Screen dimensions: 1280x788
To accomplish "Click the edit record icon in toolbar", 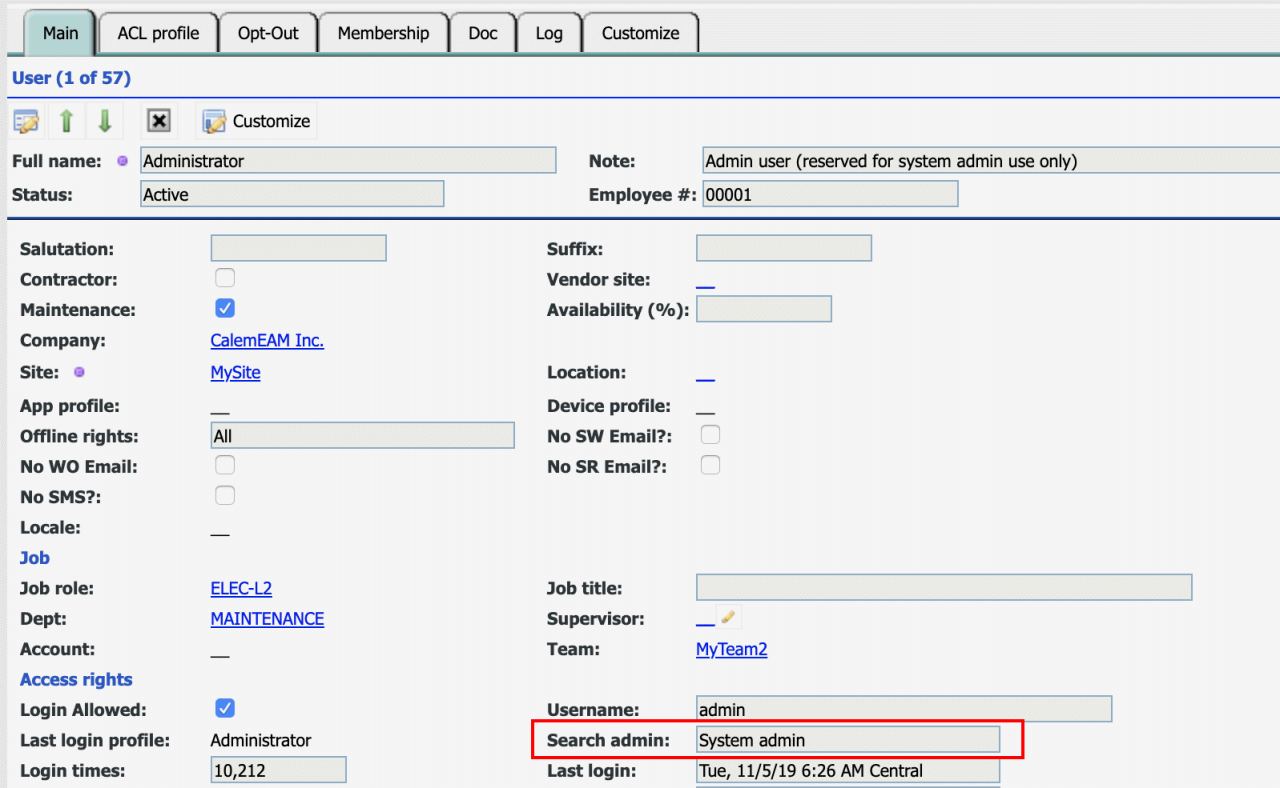I will coord(26,121).
